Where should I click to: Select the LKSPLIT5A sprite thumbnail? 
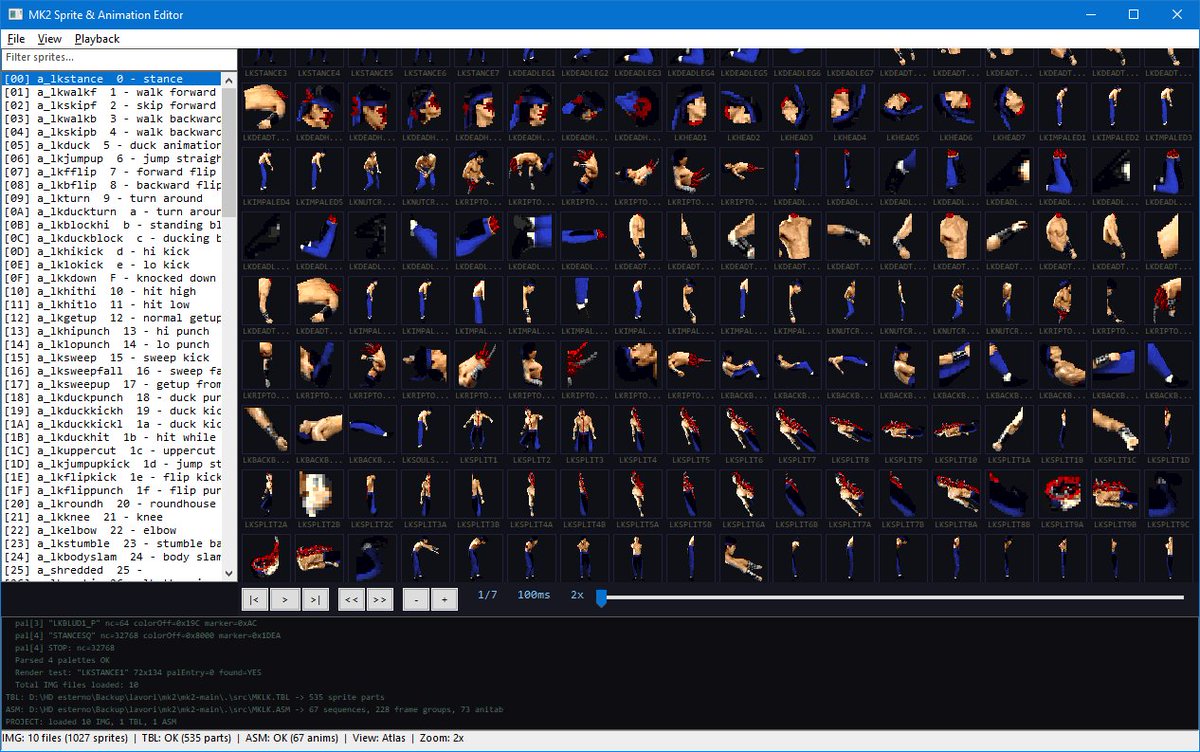(637, 496)
